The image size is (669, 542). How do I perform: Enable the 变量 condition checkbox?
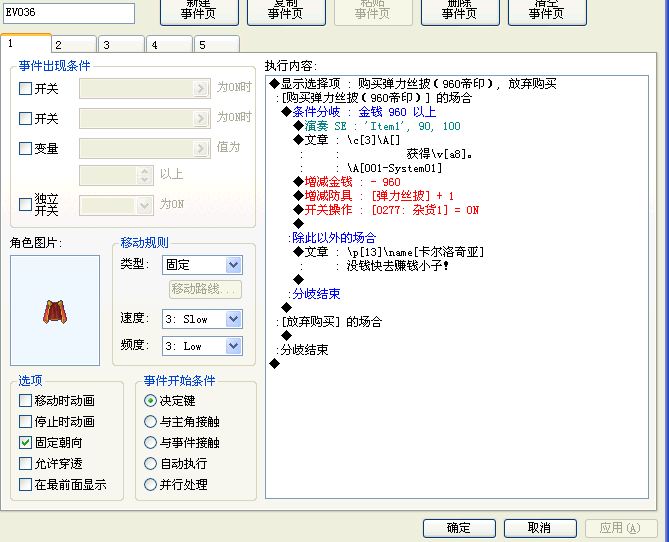(x=26, y=149)
